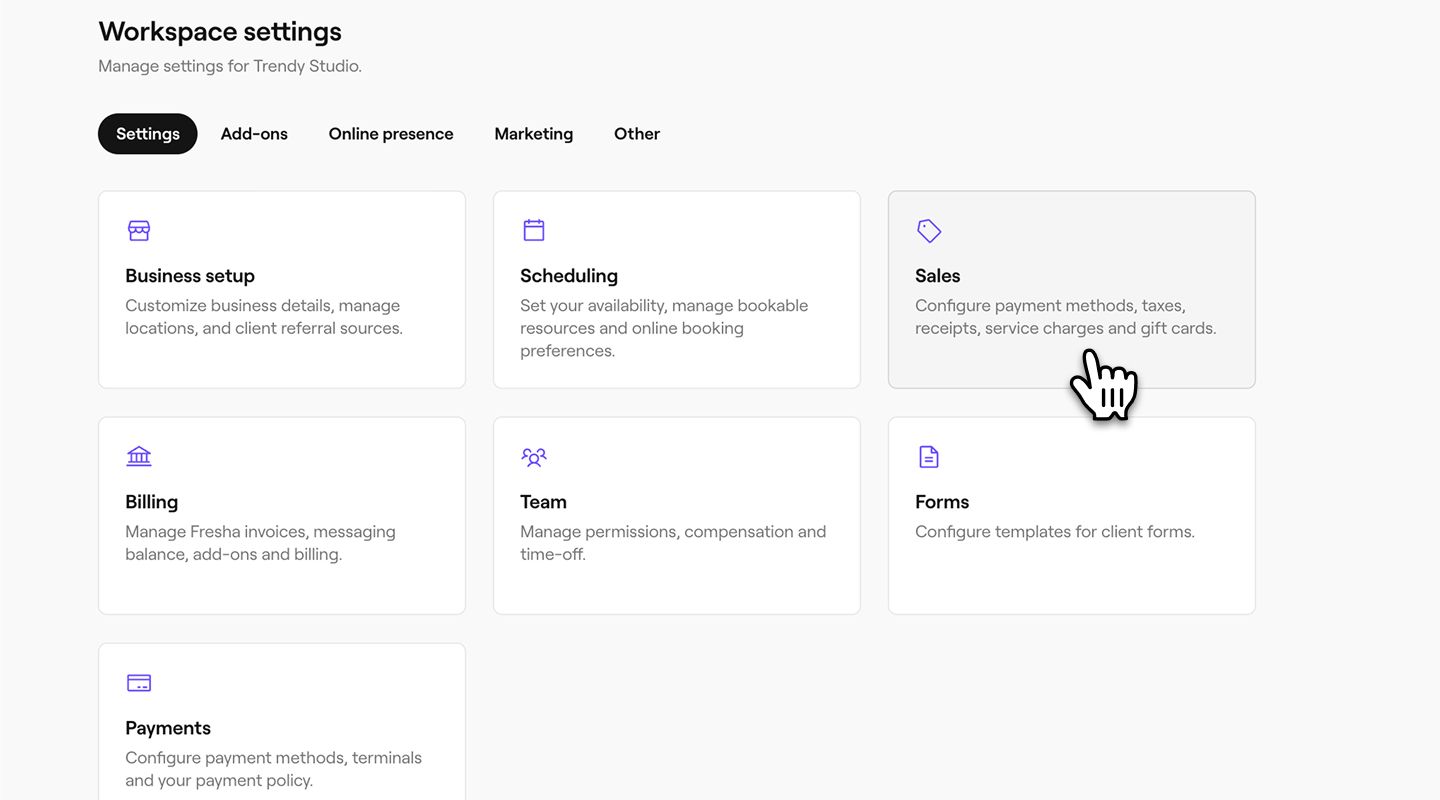
Task: Open the Other tab
Action: (x=637, y=134)
